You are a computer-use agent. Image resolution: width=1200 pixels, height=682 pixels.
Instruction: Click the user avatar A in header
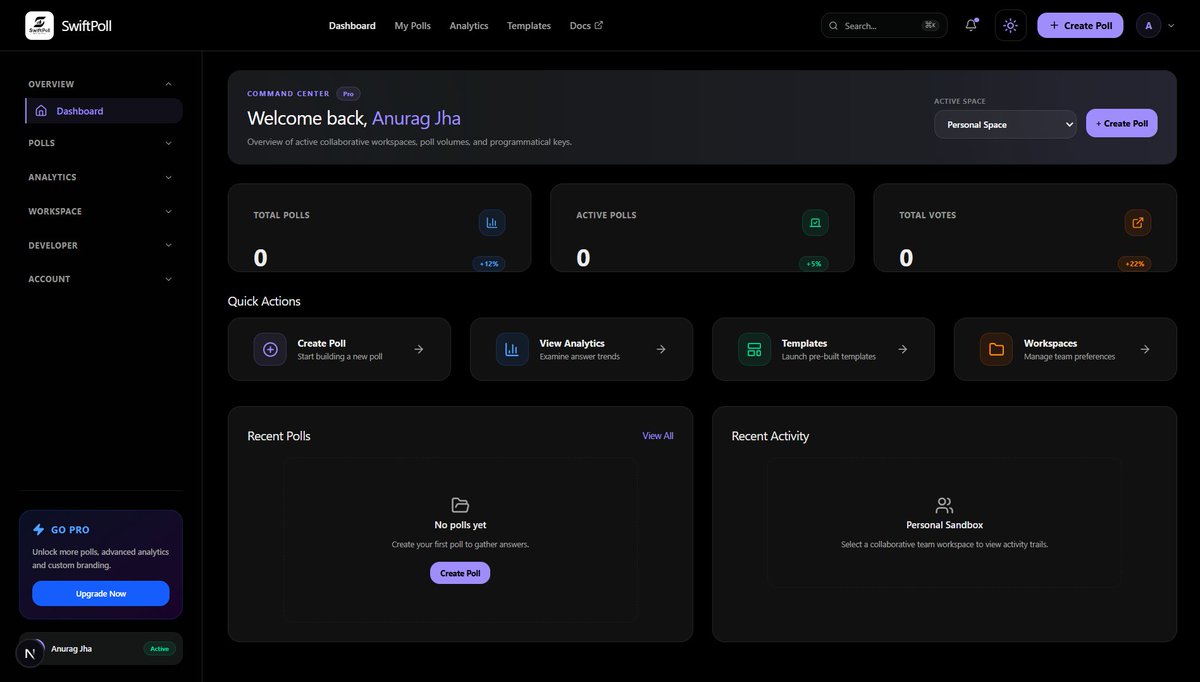(1148, 25)
